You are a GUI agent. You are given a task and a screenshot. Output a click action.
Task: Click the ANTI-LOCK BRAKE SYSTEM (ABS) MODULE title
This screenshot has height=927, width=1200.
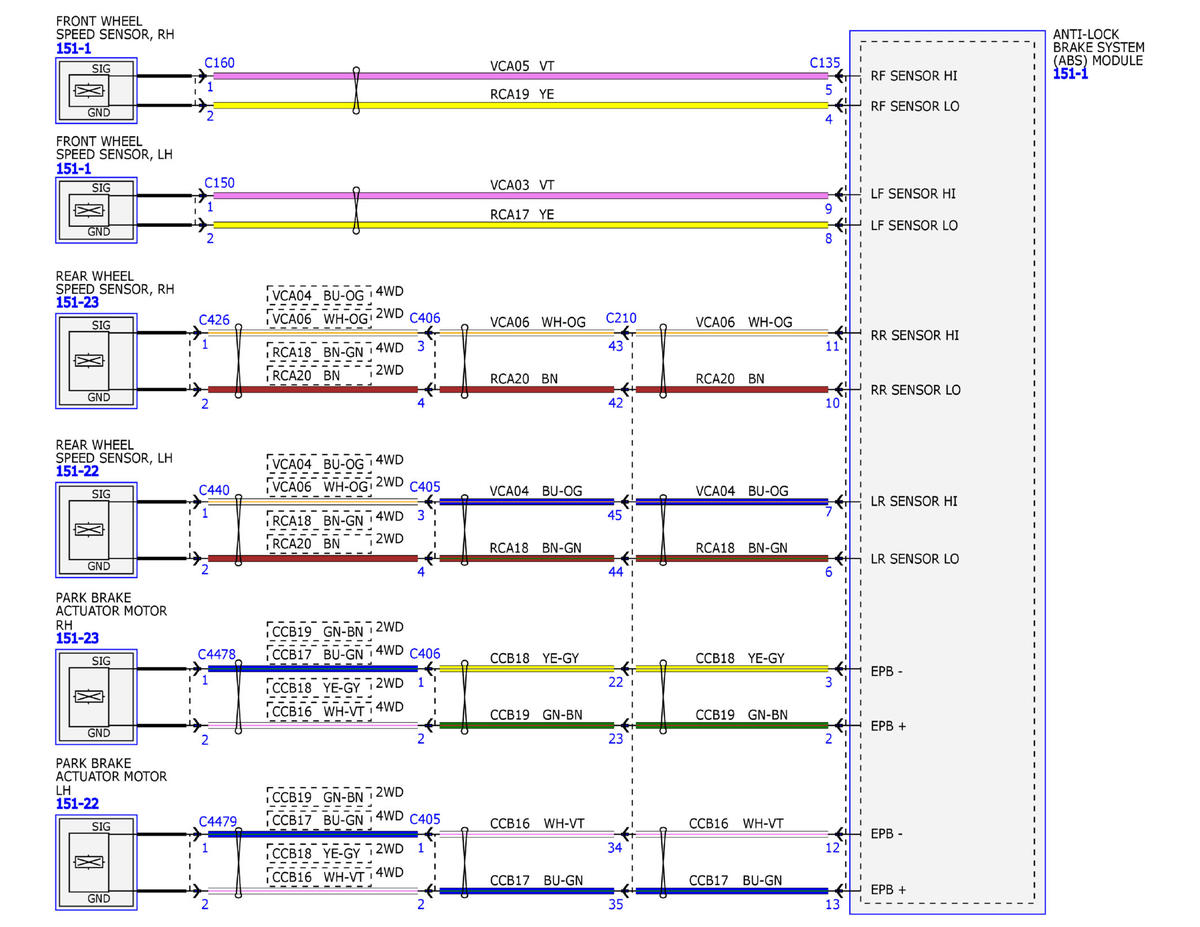[1099, 47]
